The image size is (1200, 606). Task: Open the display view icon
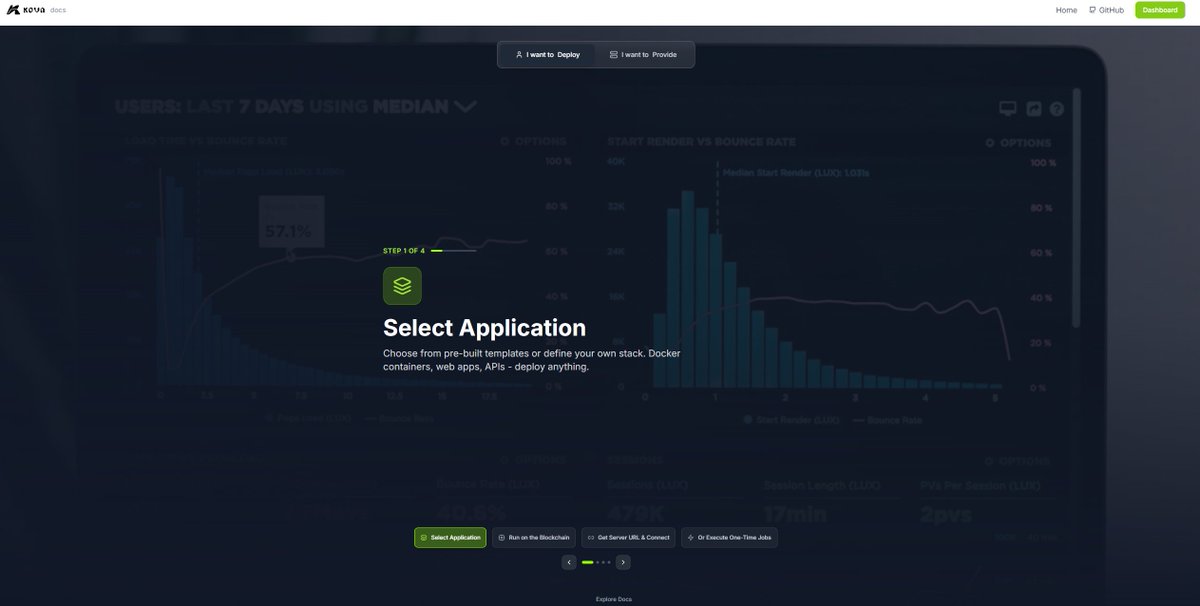1008,106
